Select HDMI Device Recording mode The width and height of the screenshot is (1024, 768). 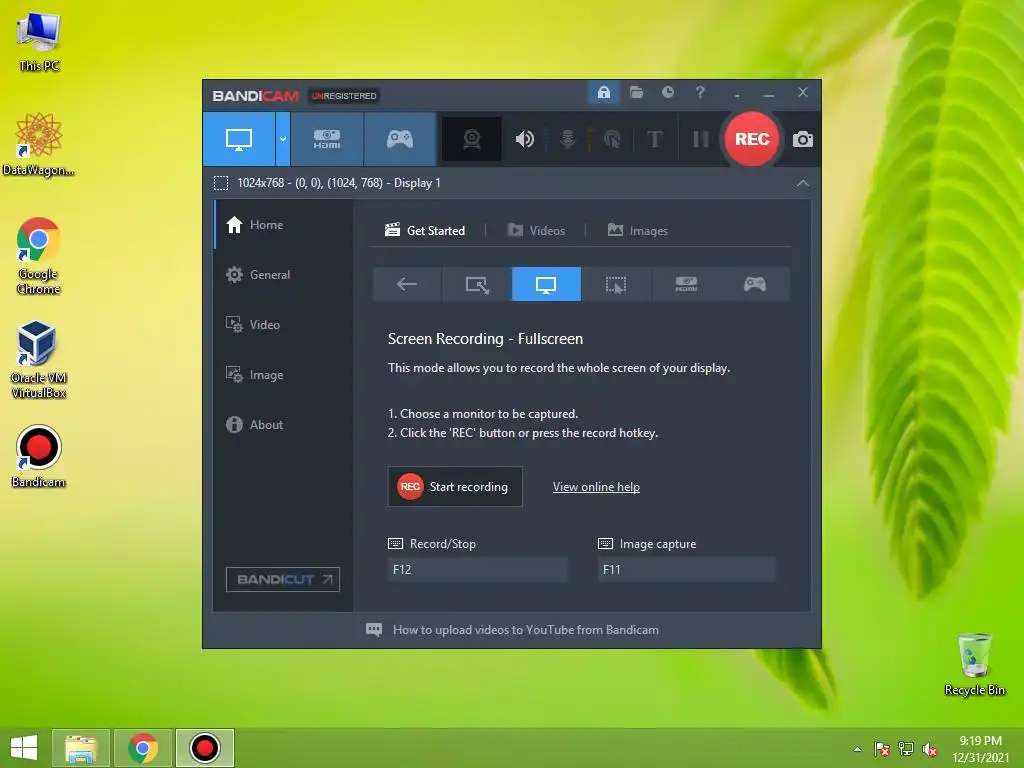327,139
